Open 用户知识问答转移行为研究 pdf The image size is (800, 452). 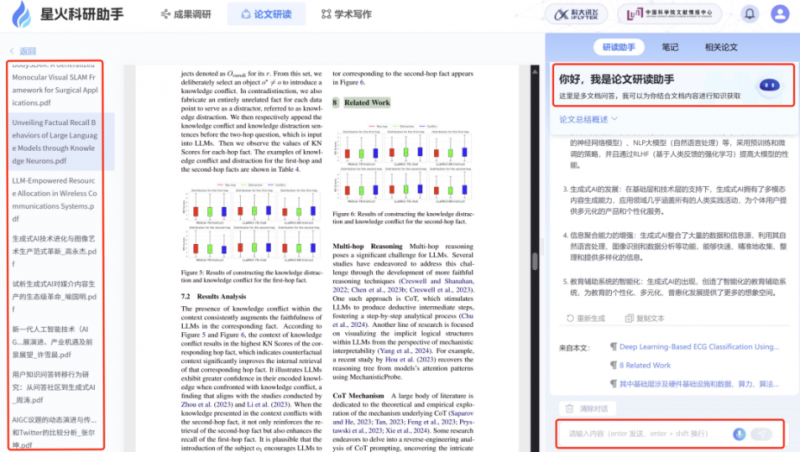click(x=54, y=387)
